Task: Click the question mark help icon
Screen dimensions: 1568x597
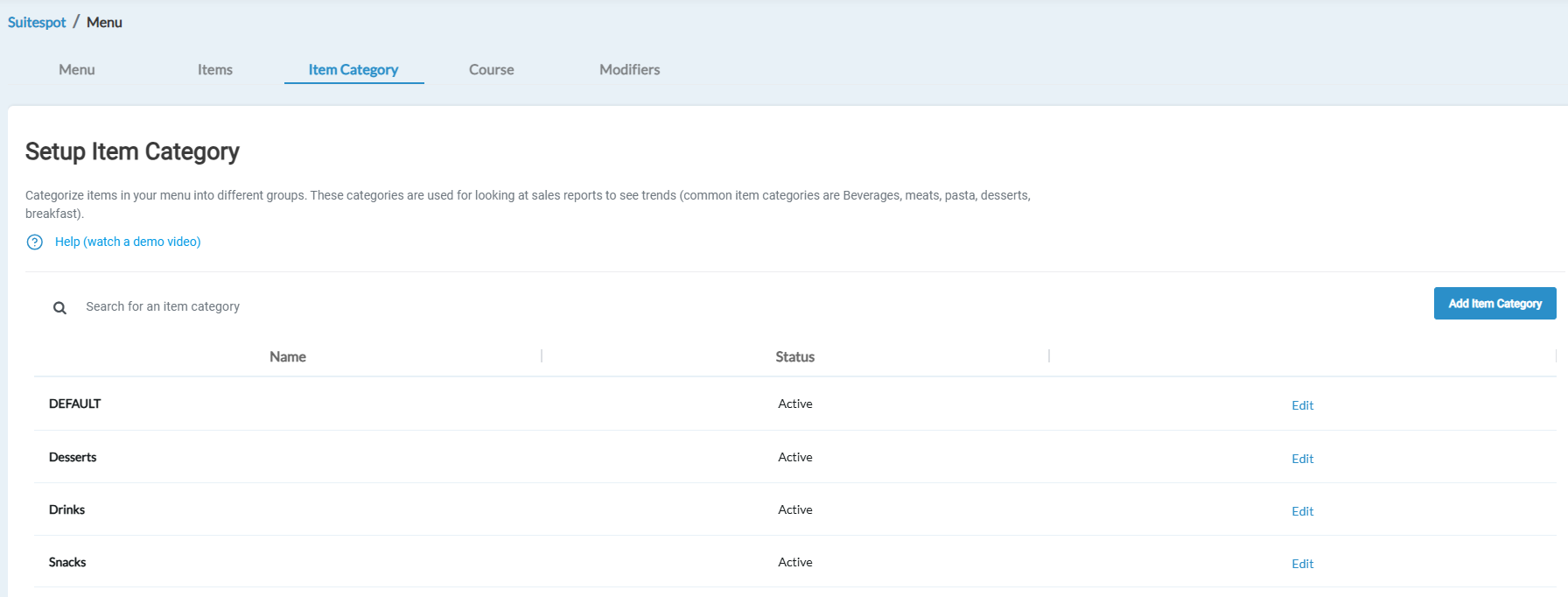Action: point(35,242)
